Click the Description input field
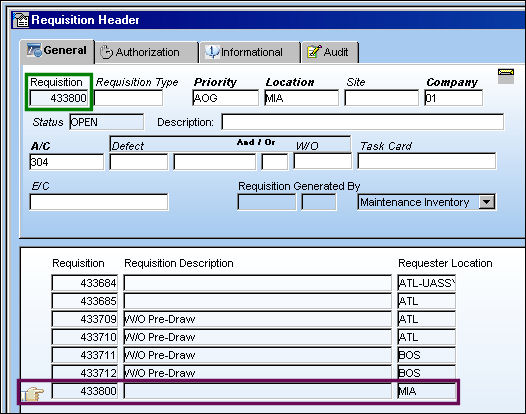 tap(363, 122)
